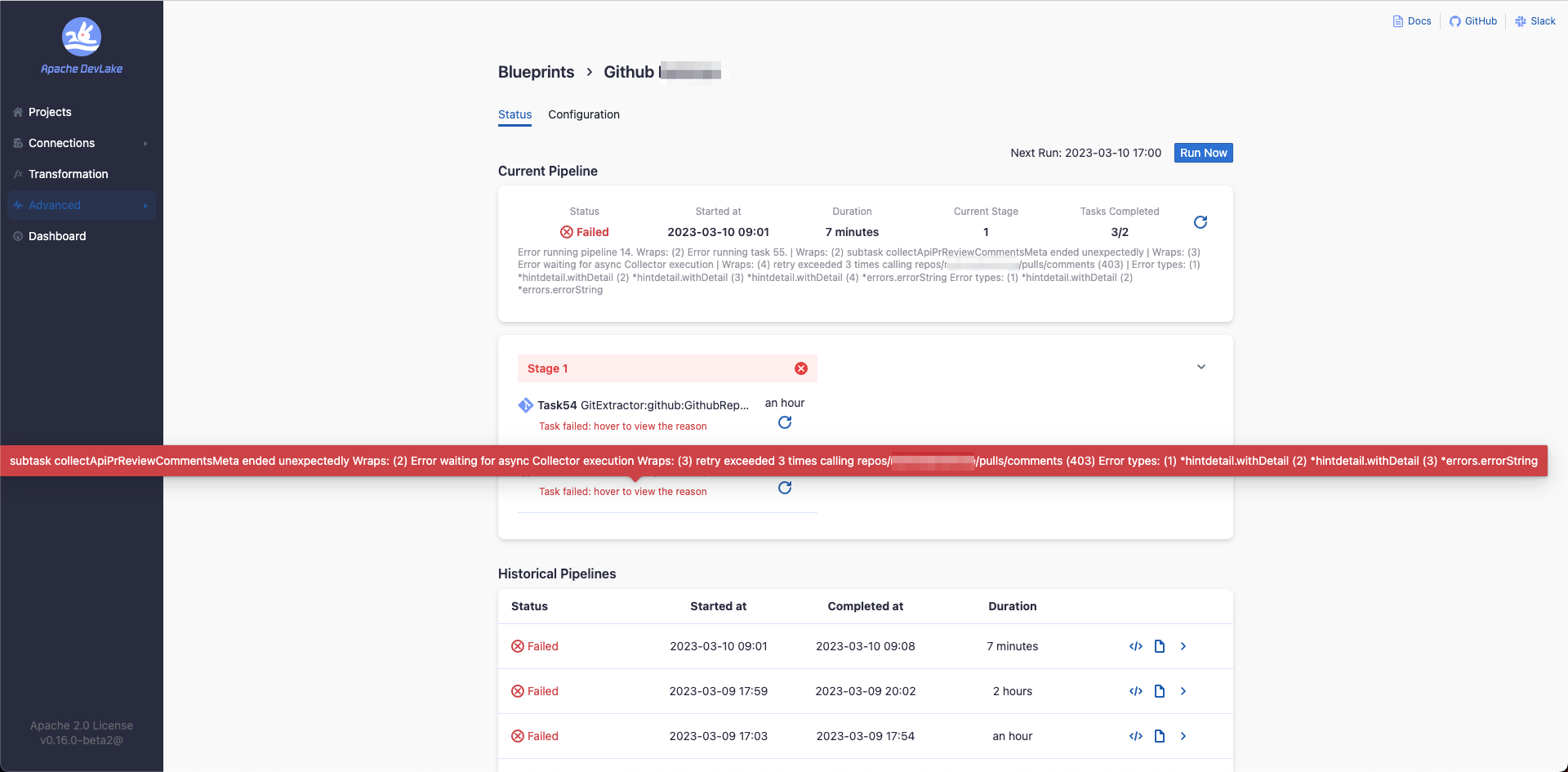This screenshot has height=772, width=1568.
Task: Open Transformation in the sidebar
Action: pyautogui.click(x=68, y=174)
